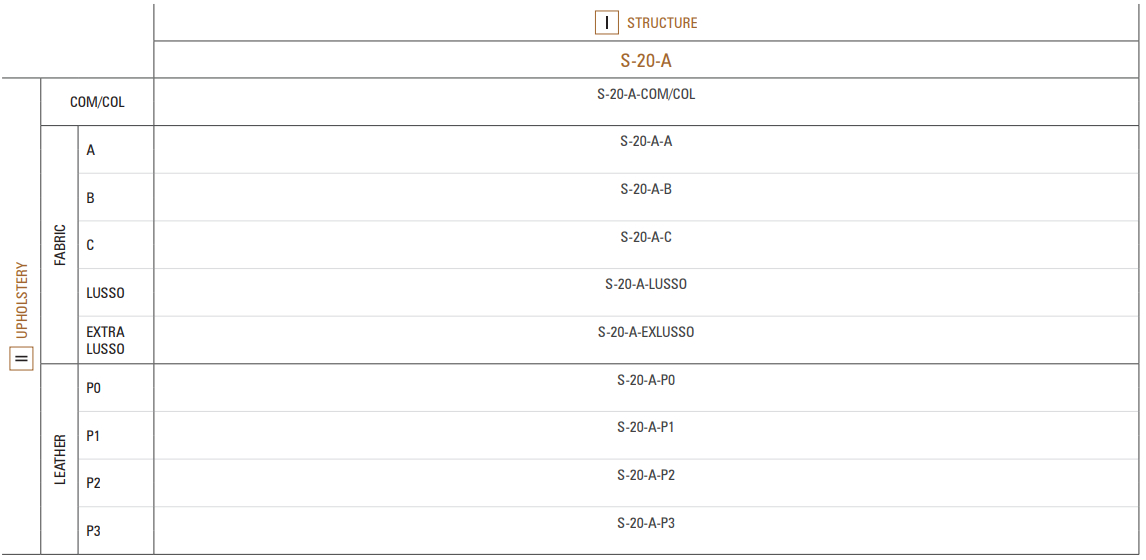Screen dimensions: 1146x560
Task: Click the vertical UPHOLSTERY label
Action: coord(22,300)
